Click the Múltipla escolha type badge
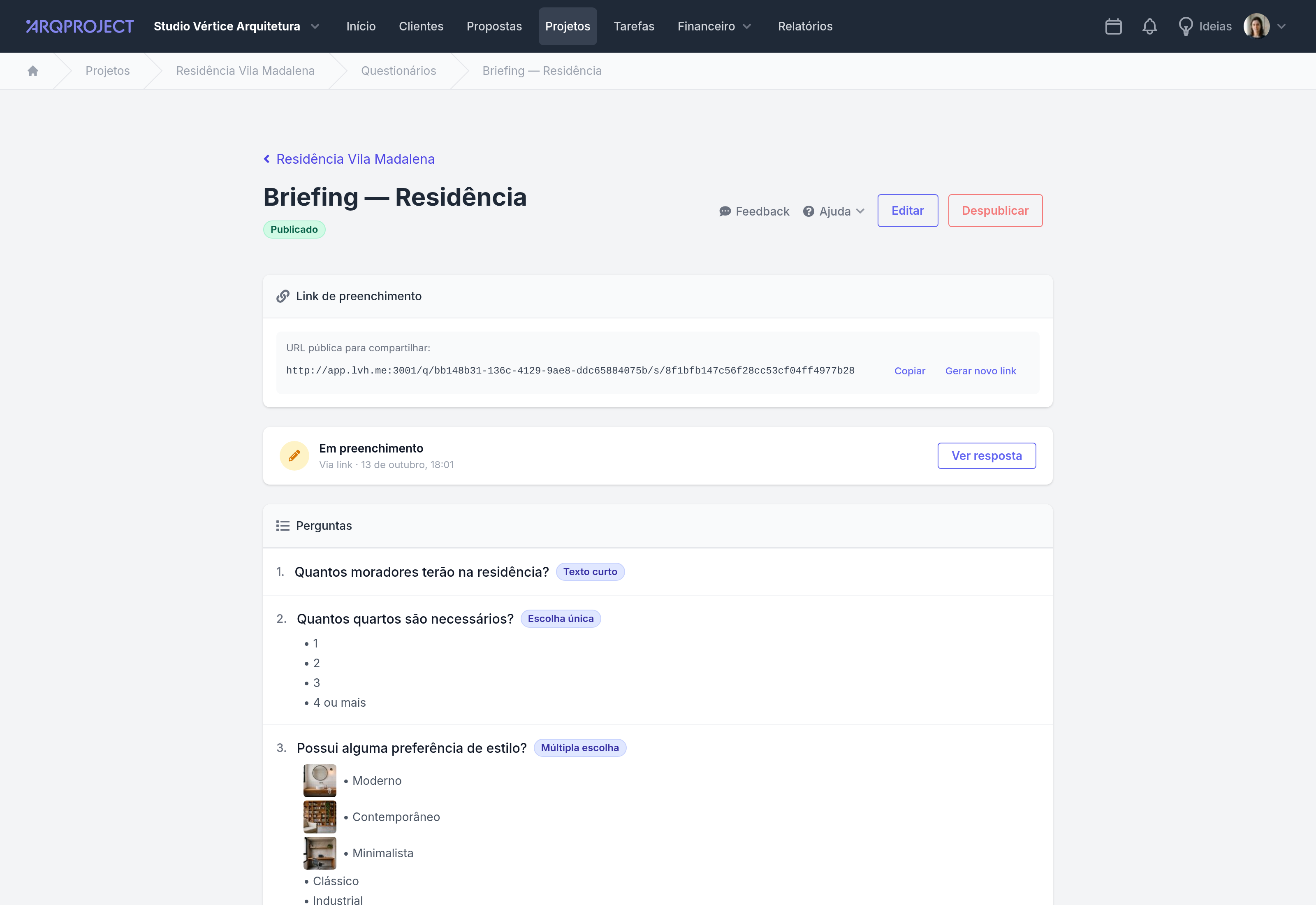The width and height of the screenshot is (1316, 905). [580, 748]
